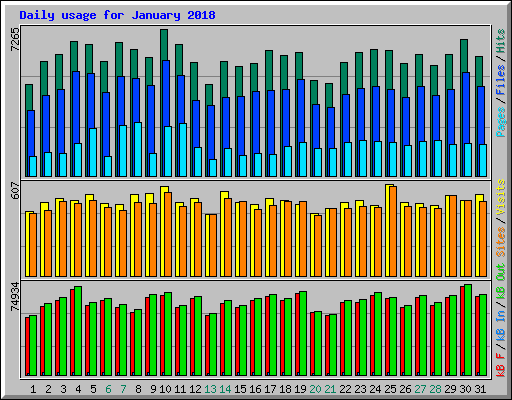Select the red kB F bar for day 30

[x=462, y=331]
